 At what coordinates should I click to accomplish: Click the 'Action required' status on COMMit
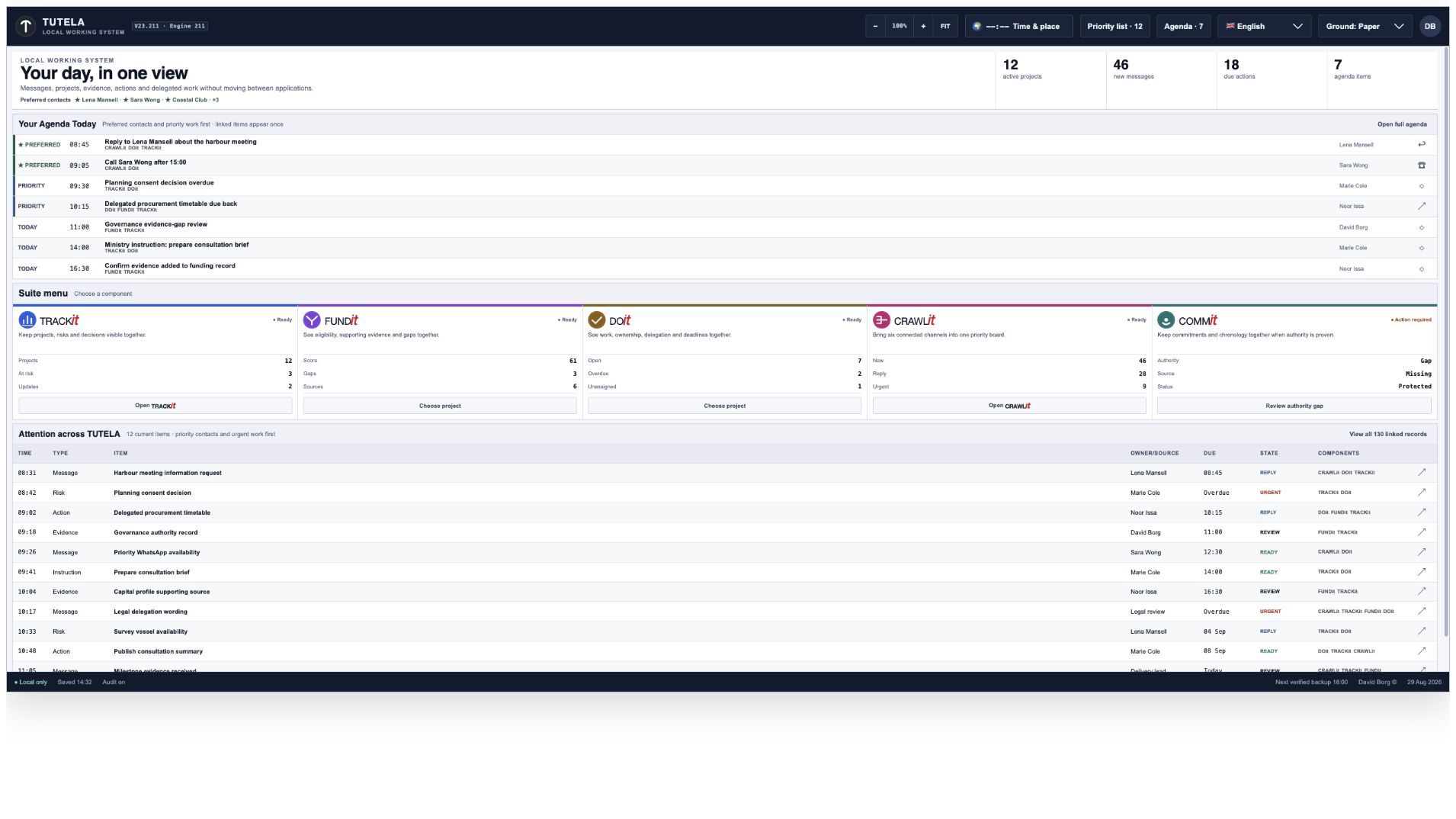pos(1411,320)
